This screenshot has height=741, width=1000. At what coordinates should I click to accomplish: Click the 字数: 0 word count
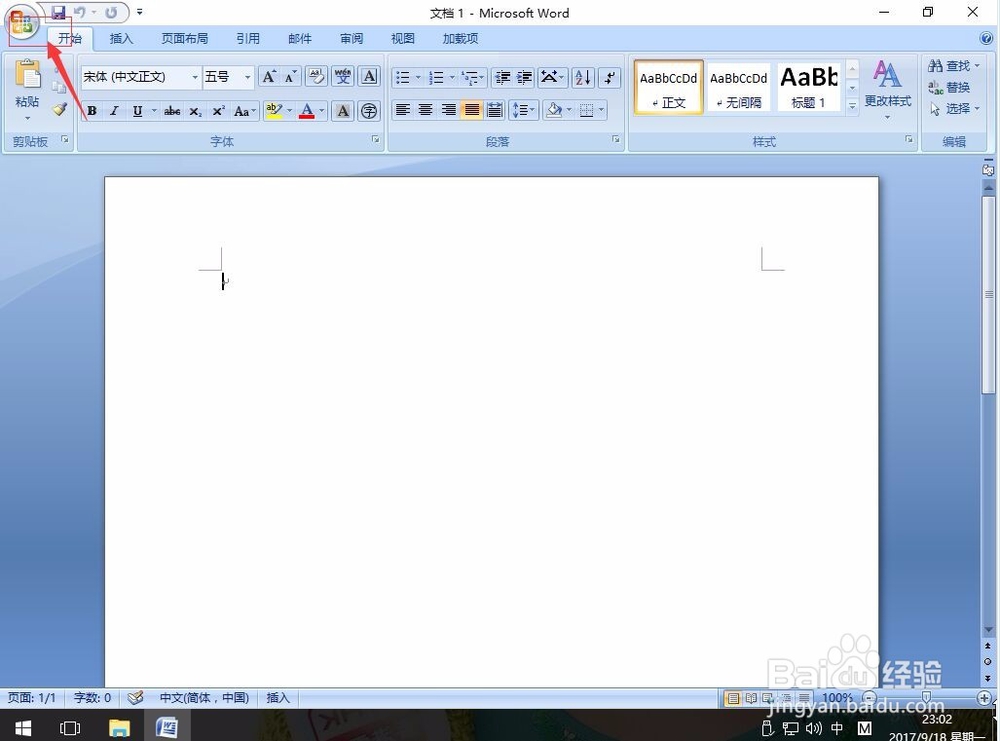point(92,698)
